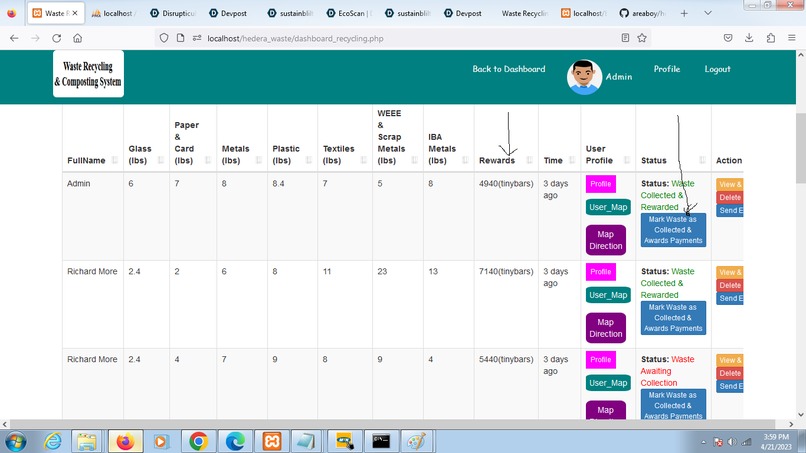Open Profile link in header
The width and height of the screenshot is (806, 453).
(x=667, y=69)
